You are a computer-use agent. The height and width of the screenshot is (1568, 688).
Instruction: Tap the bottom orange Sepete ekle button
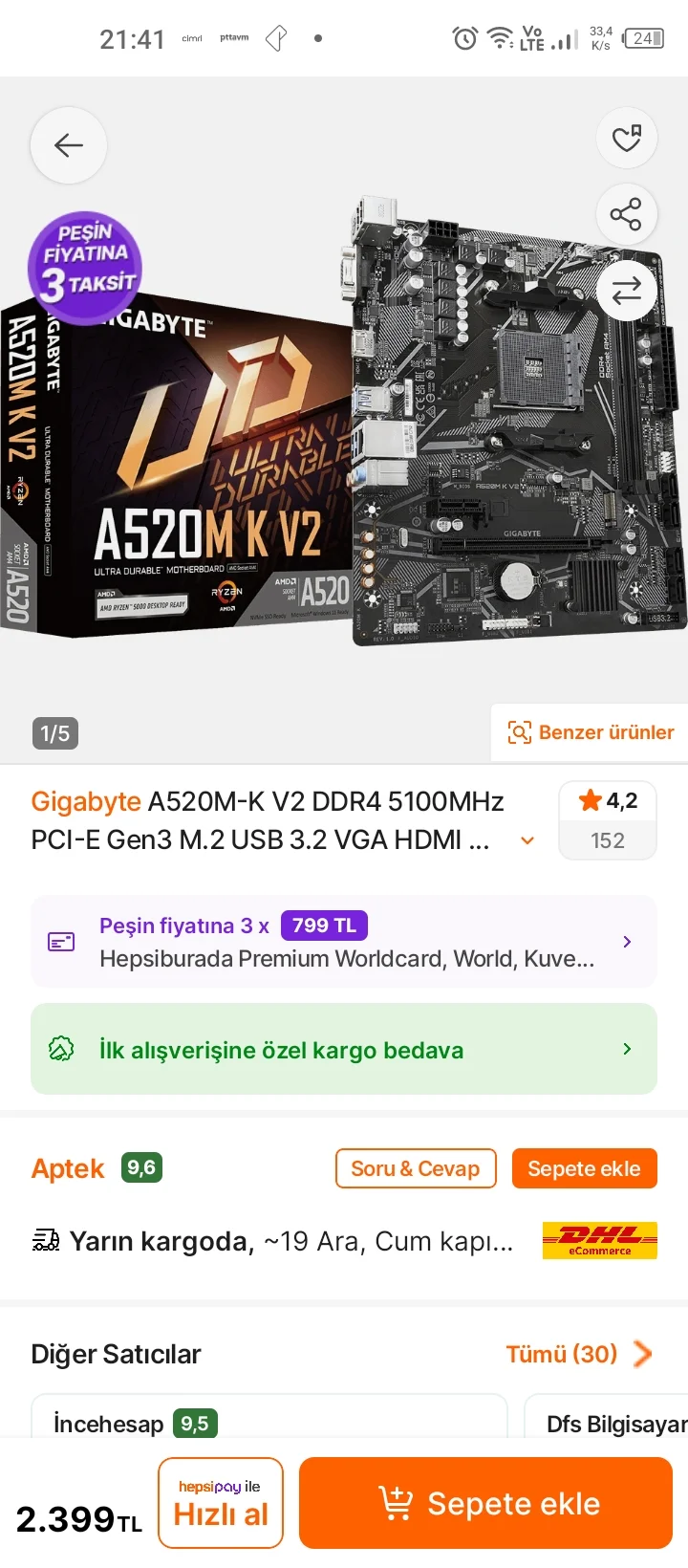point(485,1503)
